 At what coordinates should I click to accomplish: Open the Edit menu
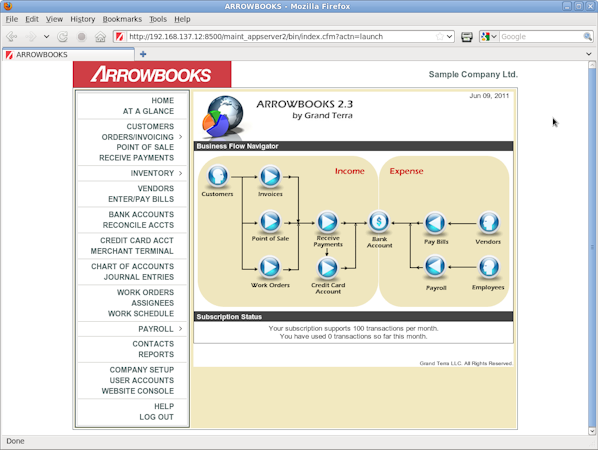point(32,19)
